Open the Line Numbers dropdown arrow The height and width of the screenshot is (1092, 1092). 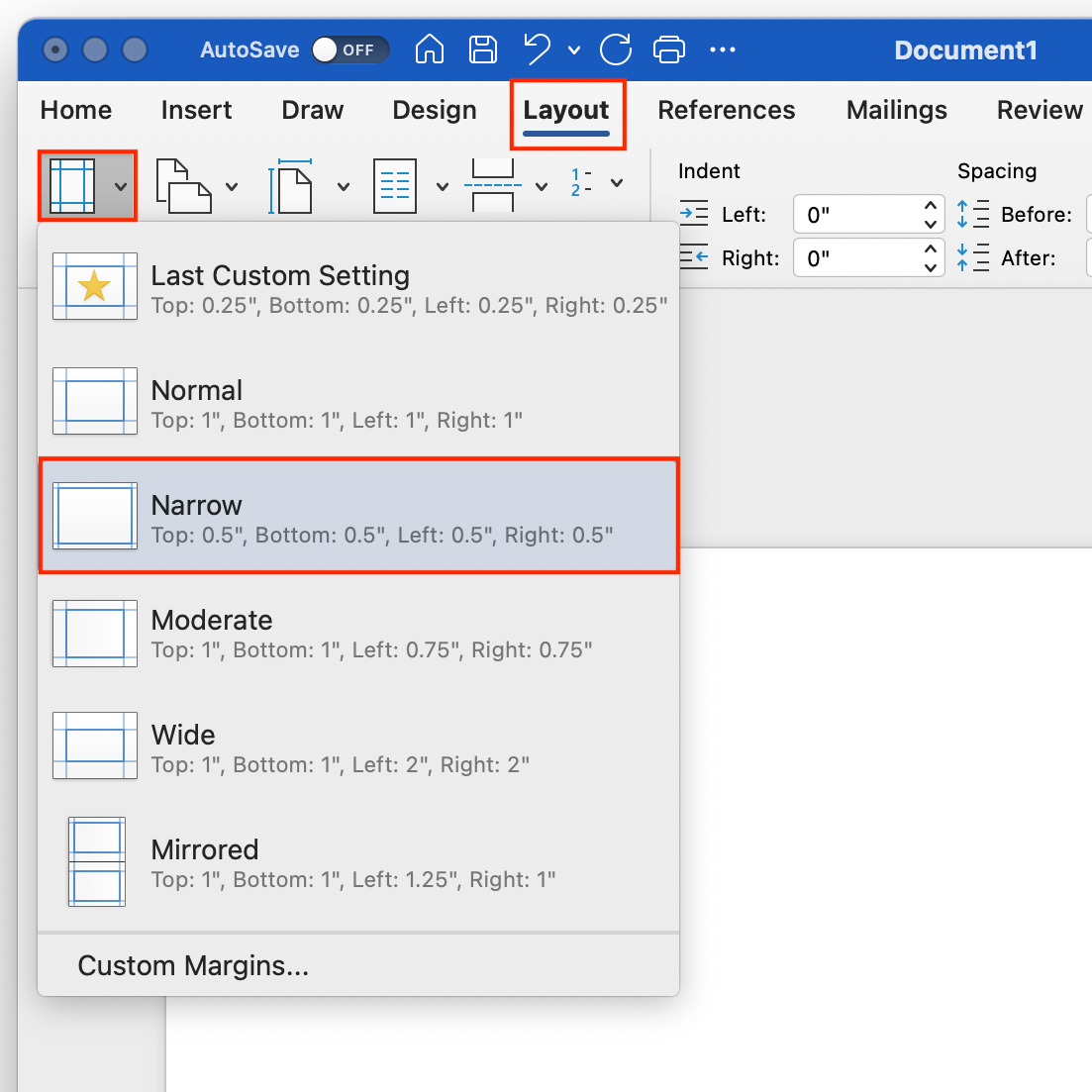pyautogui.click(x=617, y=186)
